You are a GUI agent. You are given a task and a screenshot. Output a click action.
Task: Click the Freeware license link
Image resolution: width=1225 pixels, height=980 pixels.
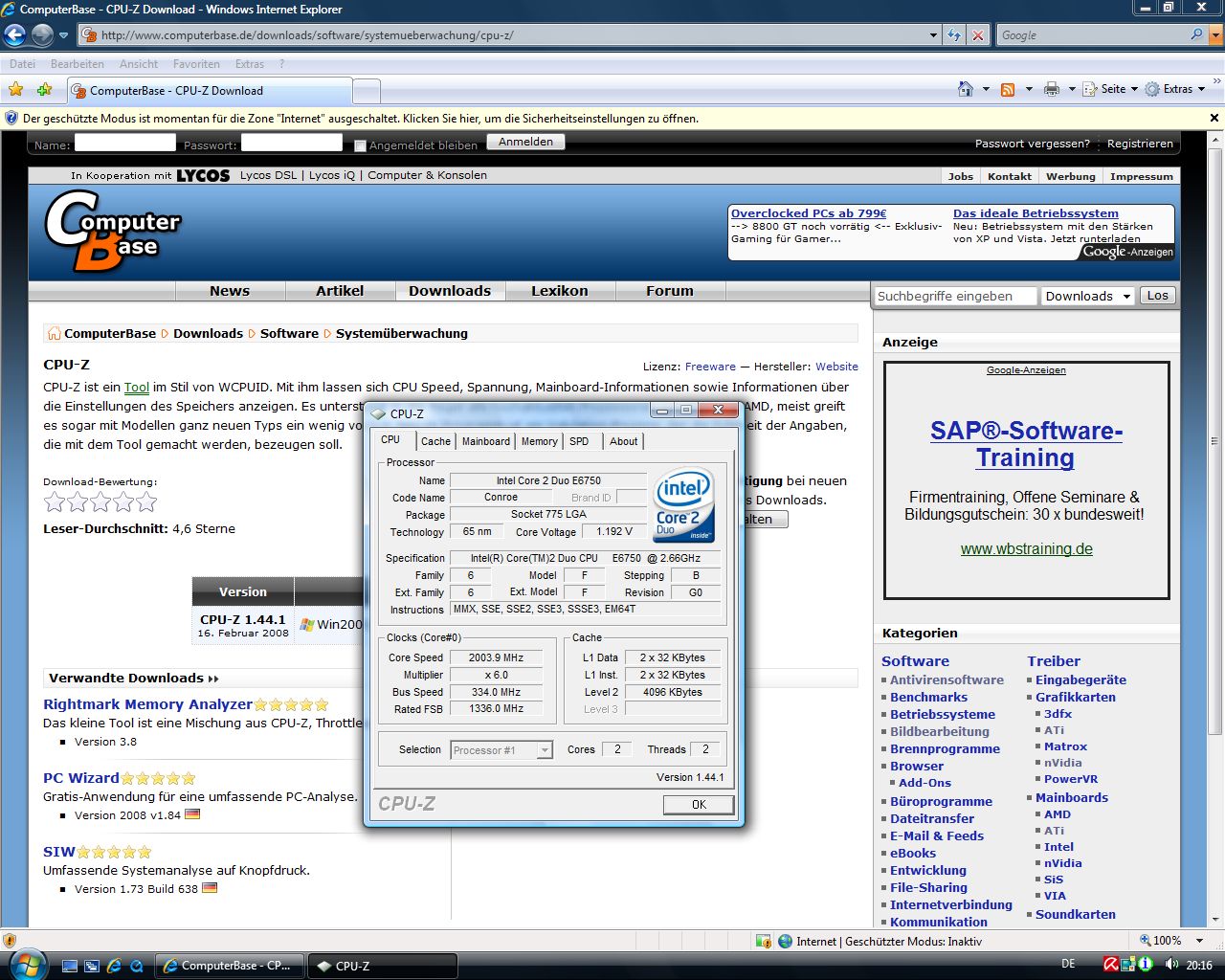710,367
